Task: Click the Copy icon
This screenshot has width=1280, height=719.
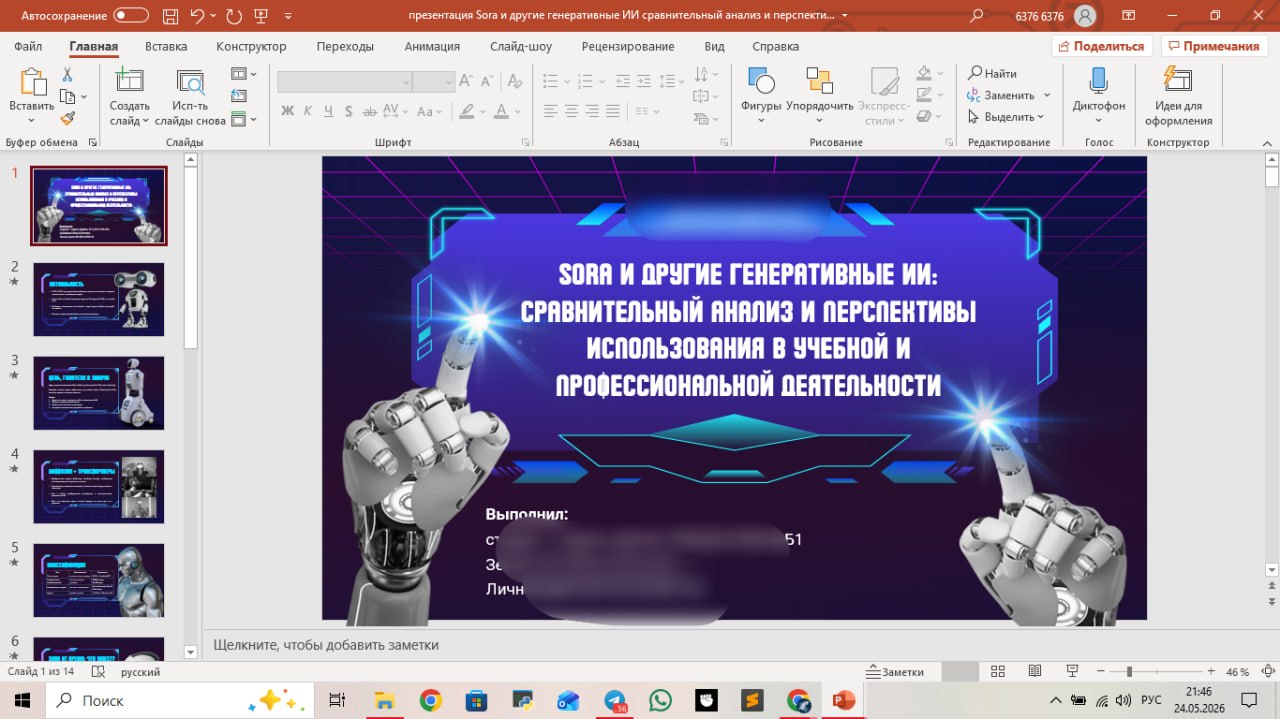Action: pyautogui.click(x=67, y=96)
